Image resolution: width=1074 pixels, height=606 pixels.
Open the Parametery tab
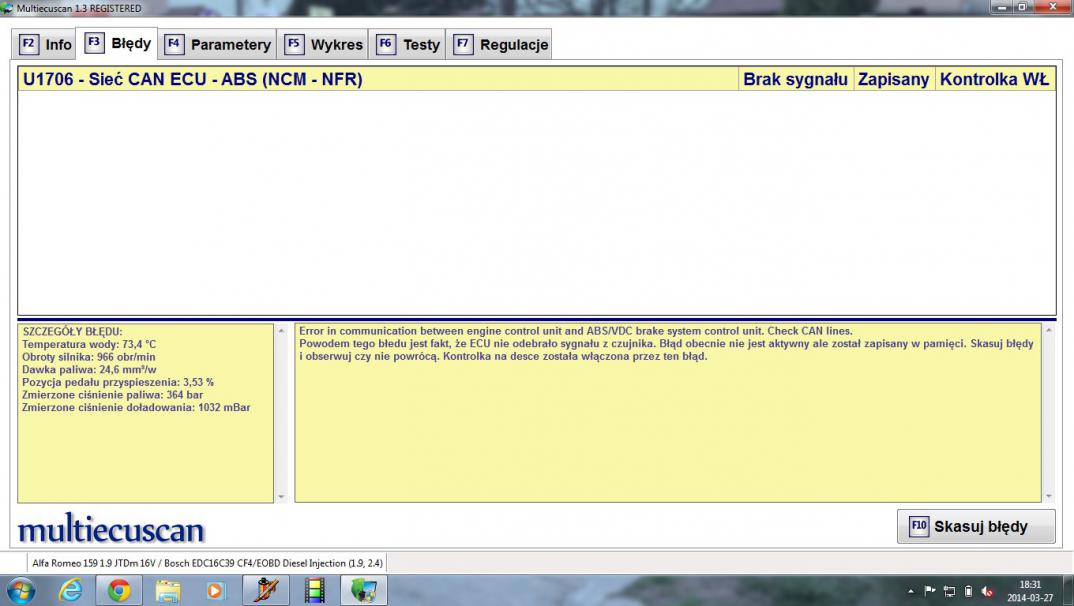point(217,45)
